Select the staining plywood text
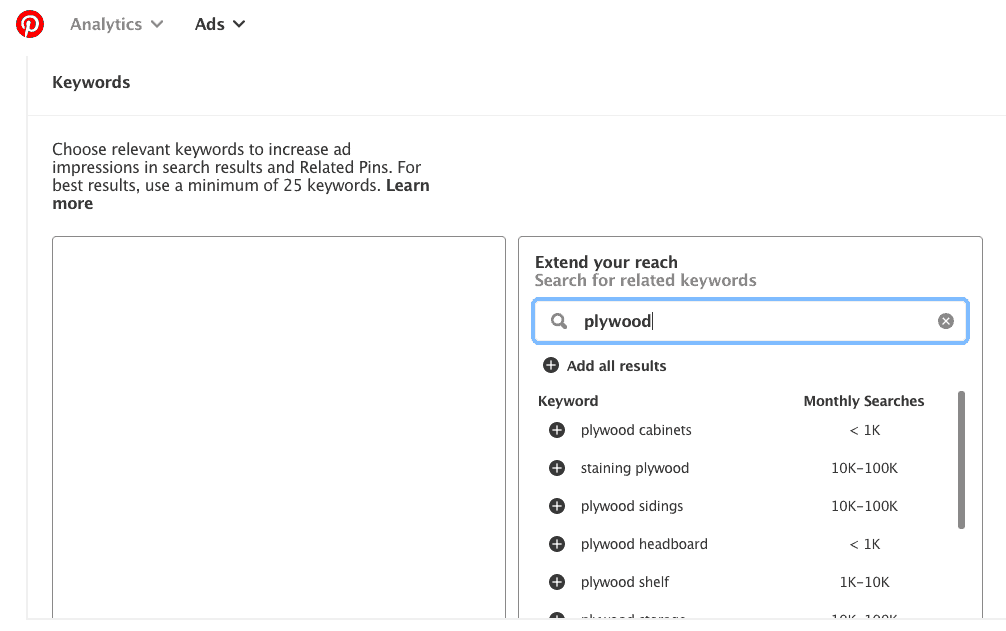Image resolution: width=1006 pixels, height=631 pixels. pyautogui.click(x=635, y=468)
